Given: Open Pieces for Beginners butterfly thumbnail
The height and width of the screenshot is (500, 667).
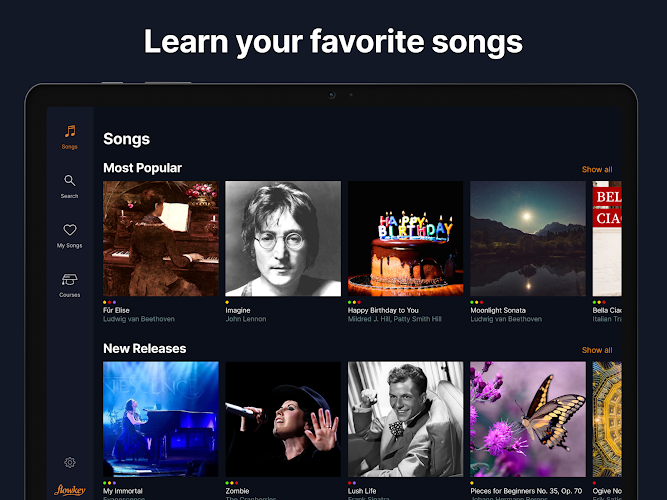Looking at the screenshot, I should tap(527, 419).
